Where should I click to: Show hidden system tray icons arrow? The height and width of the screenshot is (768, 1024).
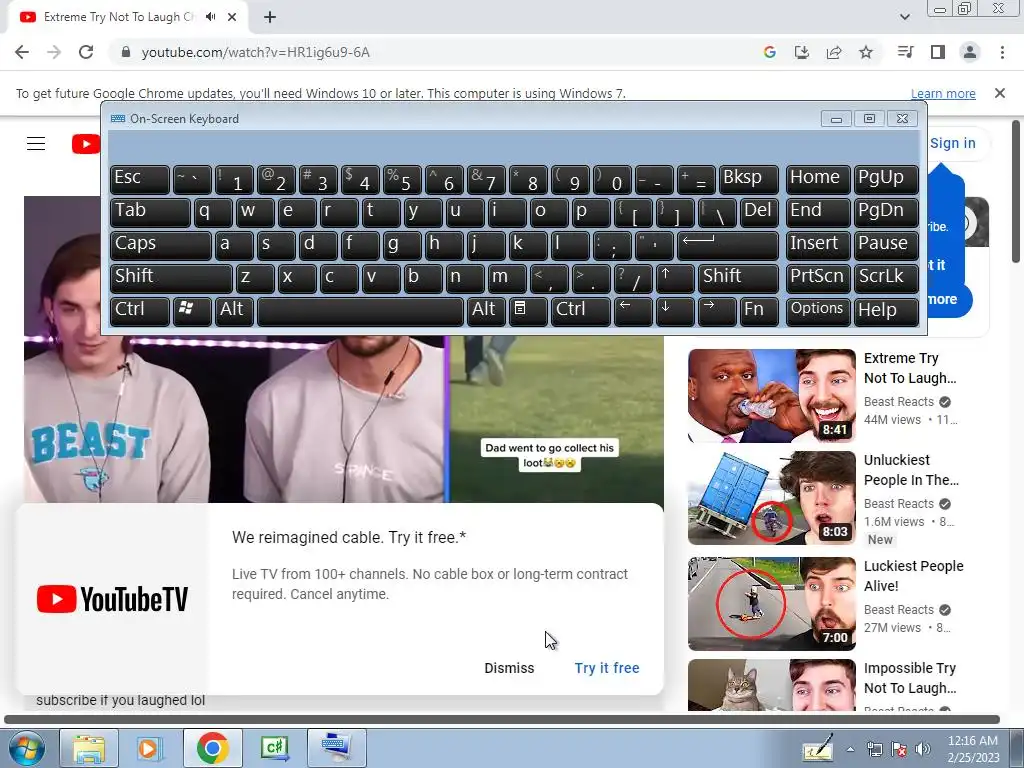tap(850, 750)
